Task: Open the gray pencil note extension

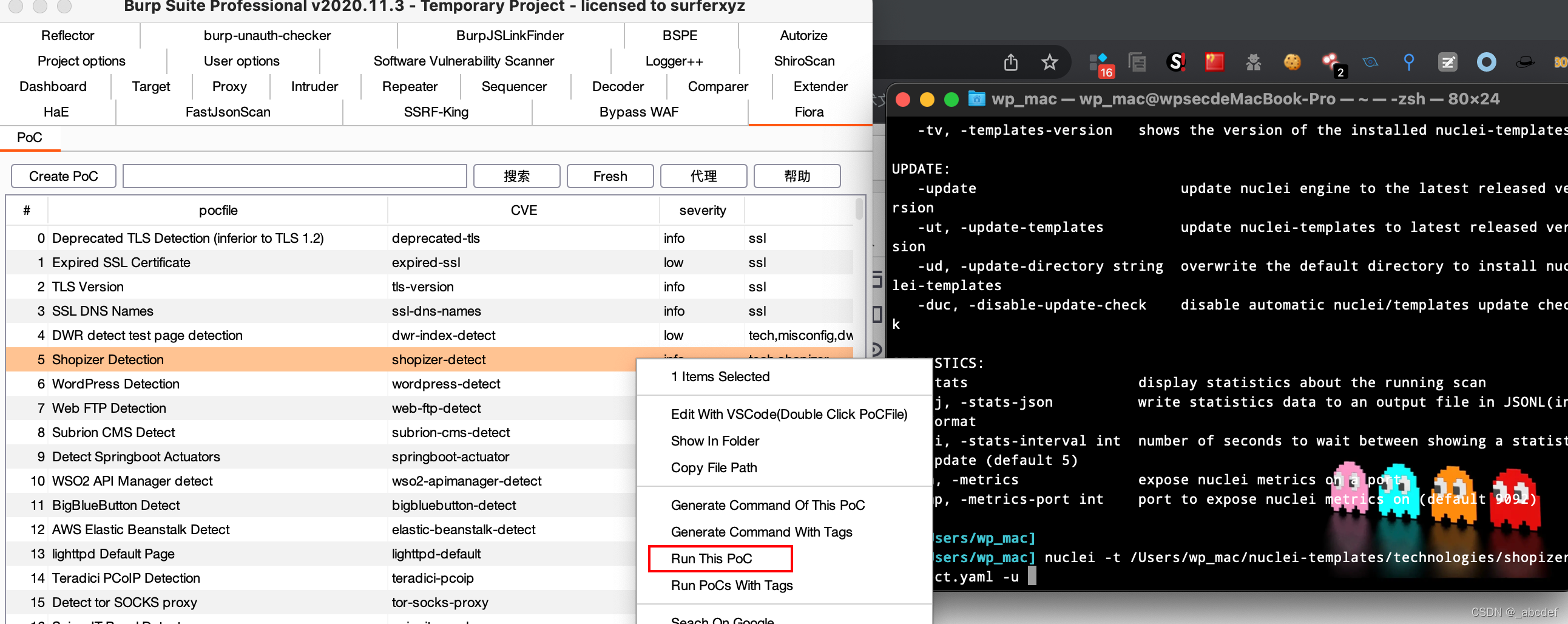Action: pyautogui.click(x=1447, y=62)
